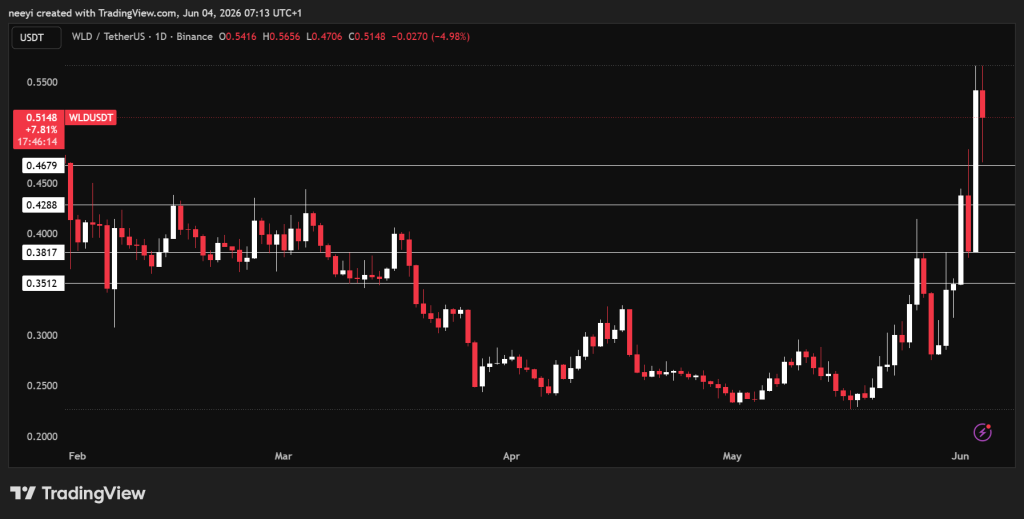Viewport: 1024px width, 519px height.
Task: Click the change value −0.0270 (−4.98%)
Action: [430, 37]
